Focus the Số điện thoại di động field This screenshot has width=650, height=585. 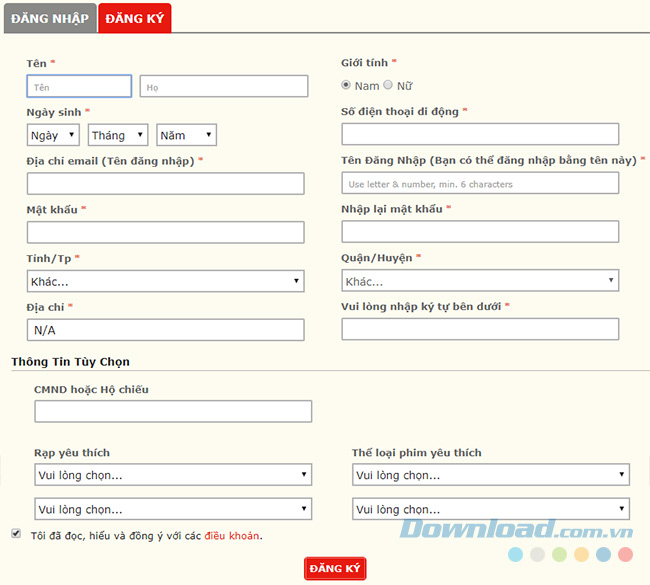point(480,134)
